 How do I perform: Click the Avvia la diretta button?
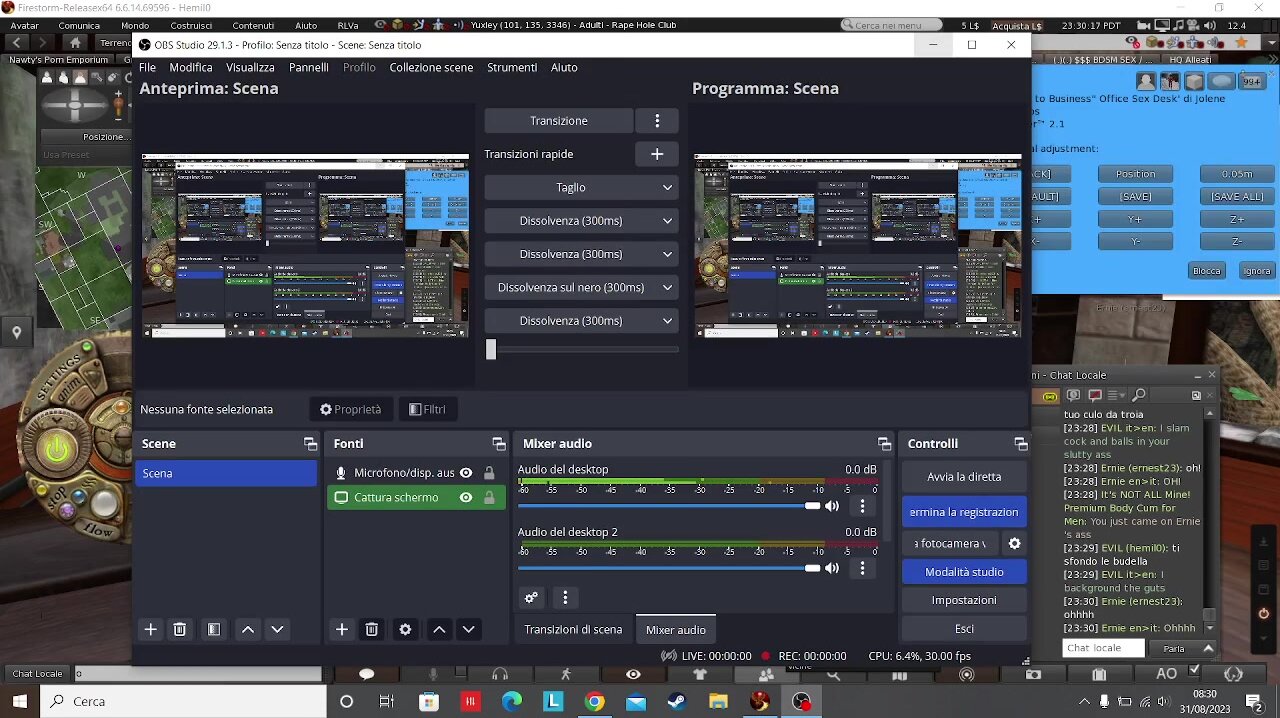click(964, 477)
